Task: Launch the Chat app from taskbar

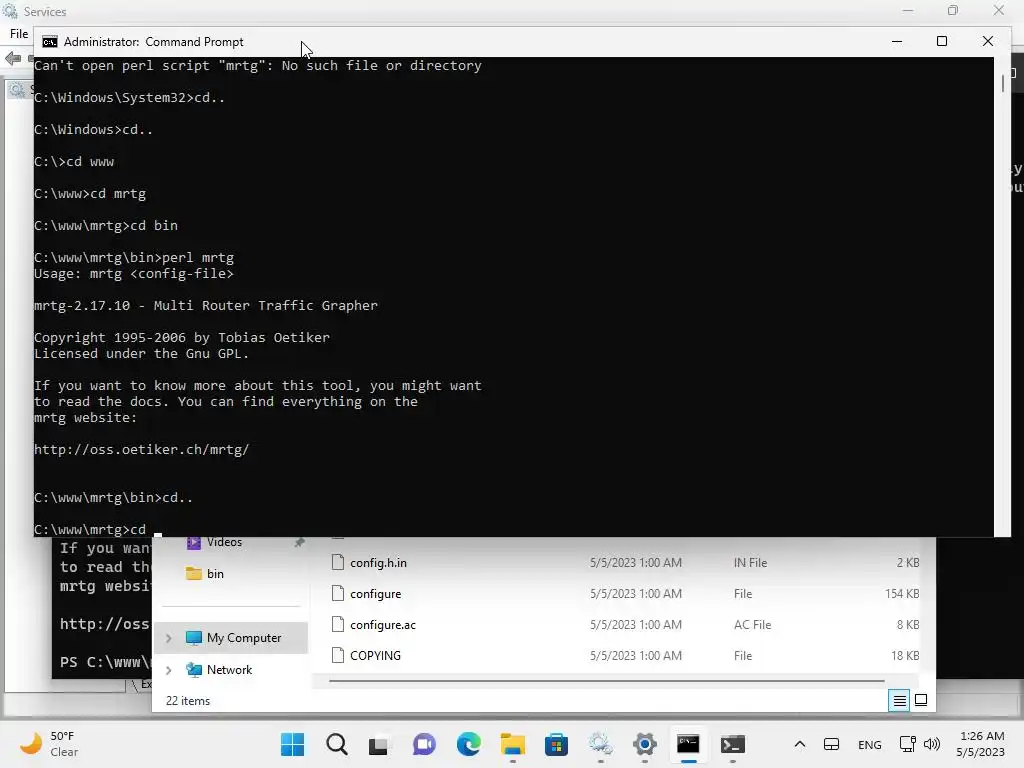Action: coord(424,744)
